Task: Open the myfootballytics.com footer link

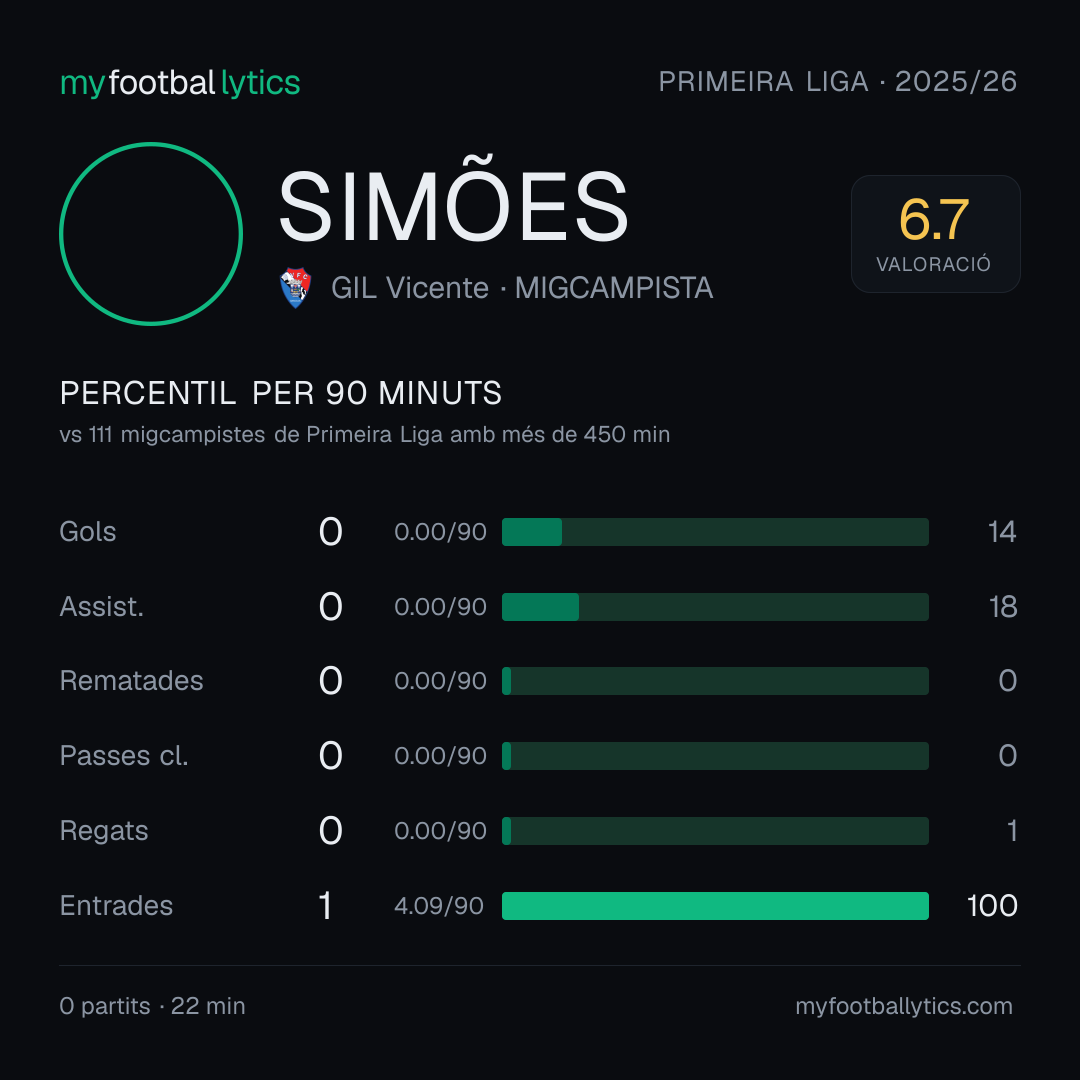Action: [x=904, y=1006]
